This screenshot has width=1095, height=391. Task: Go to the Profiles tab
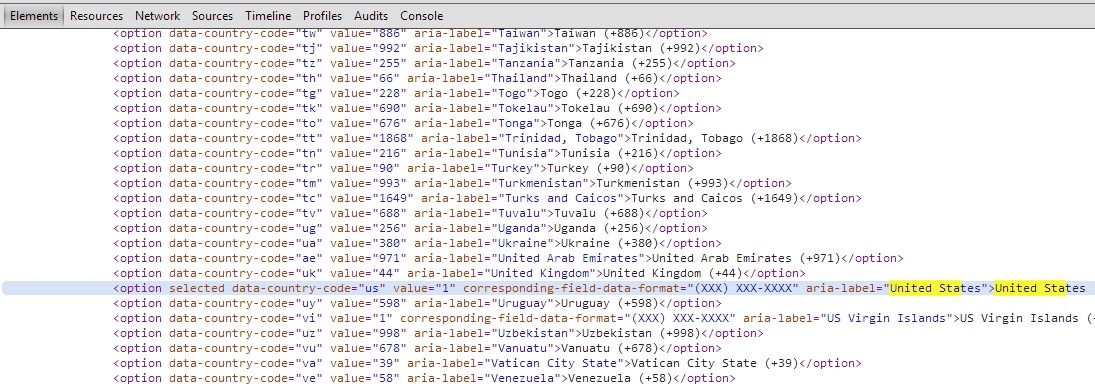tap(323, 15)
